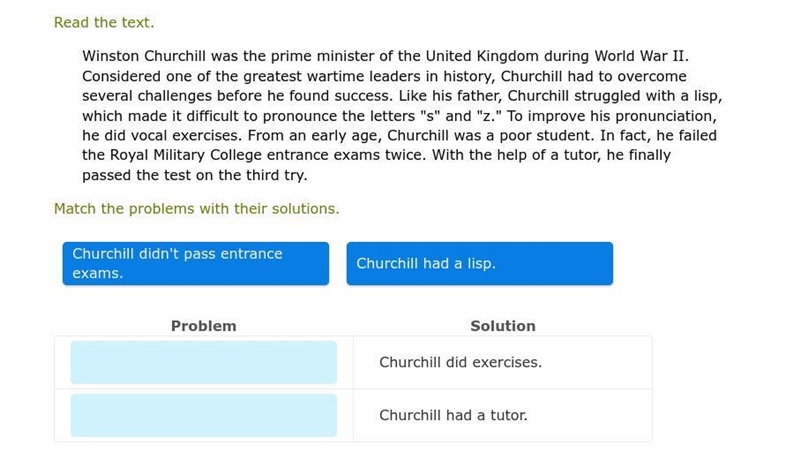800x459 pixels.
Task: Click the empty problem slot beside "Churchill had a tutor"
Action: point(204,415)
